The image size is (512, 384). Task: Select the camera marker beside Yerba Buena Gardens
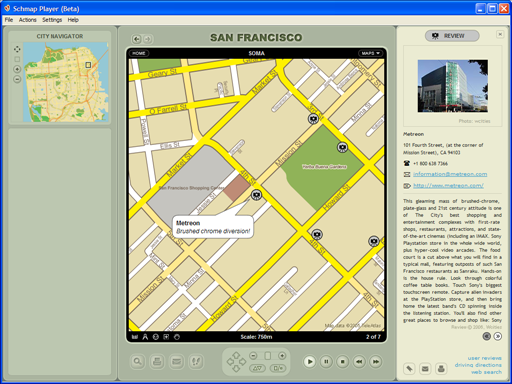click(342, 147)
